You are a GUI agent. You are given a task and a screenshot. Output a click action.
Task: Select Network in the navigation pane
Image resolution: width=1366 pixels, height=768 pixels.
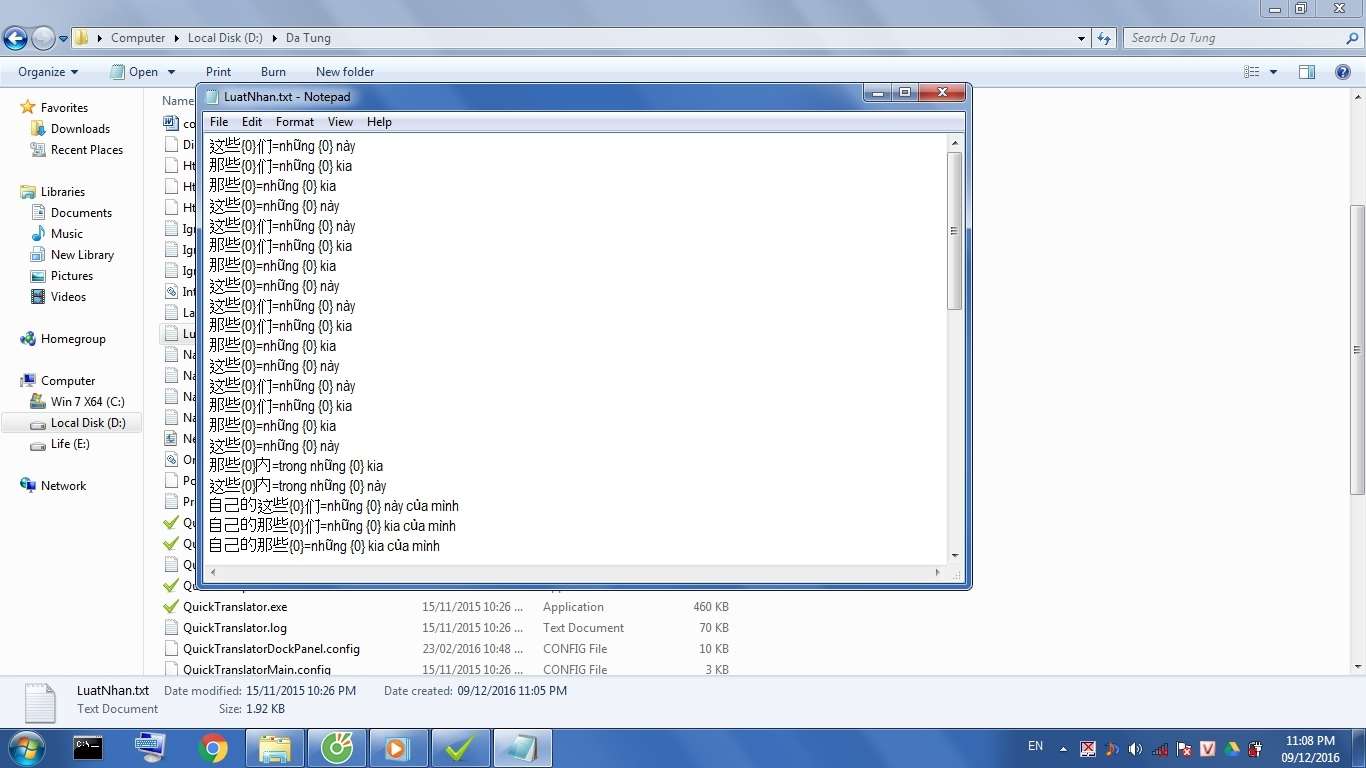[63, 486]
